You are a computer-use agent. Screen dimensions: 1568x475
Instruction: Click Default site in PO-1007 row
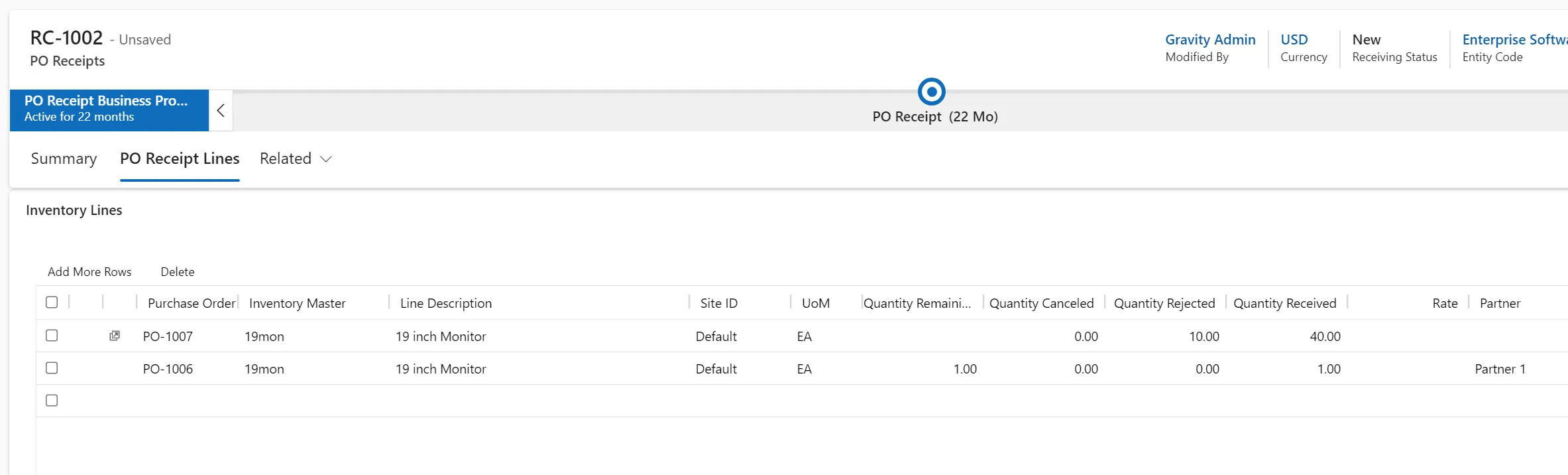[716, 336]
